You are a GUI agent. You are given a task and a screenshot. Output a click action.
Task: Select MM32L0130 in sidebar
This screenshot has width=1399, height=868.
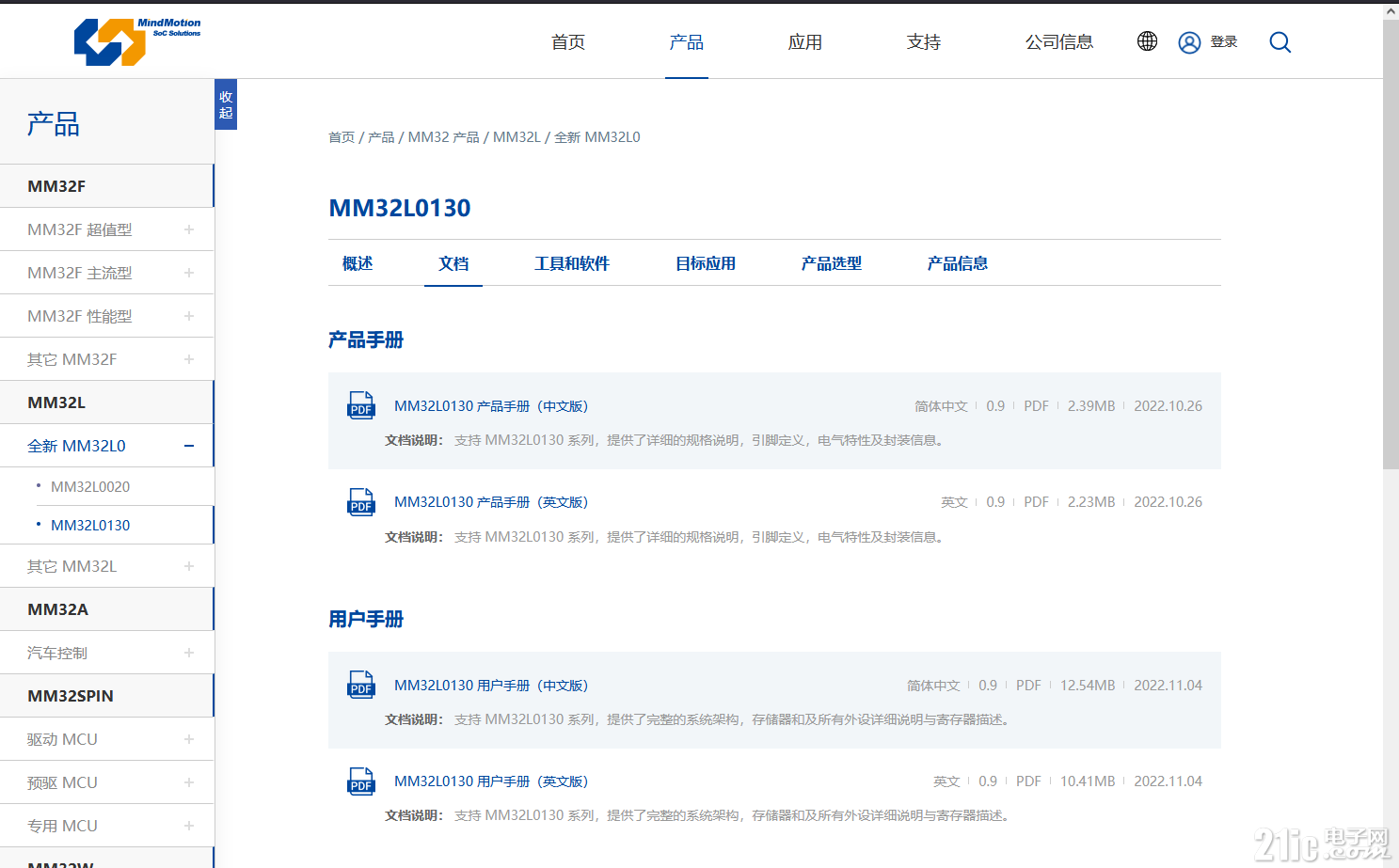pos(90,525)
